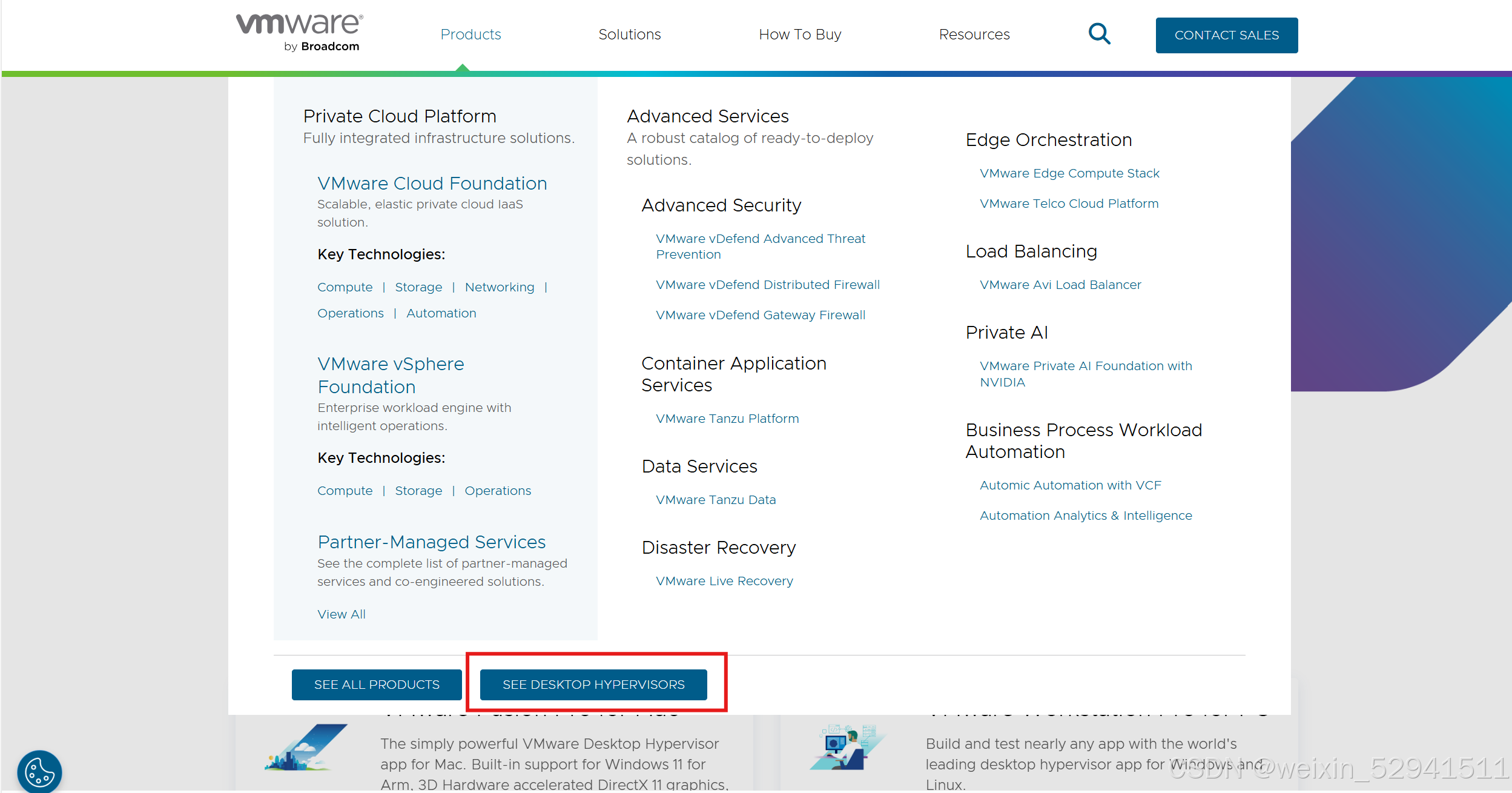This screenshot has width=1512, height=793.
Task: Expand the How To Buy menu
Action: [x=800, y=35]
